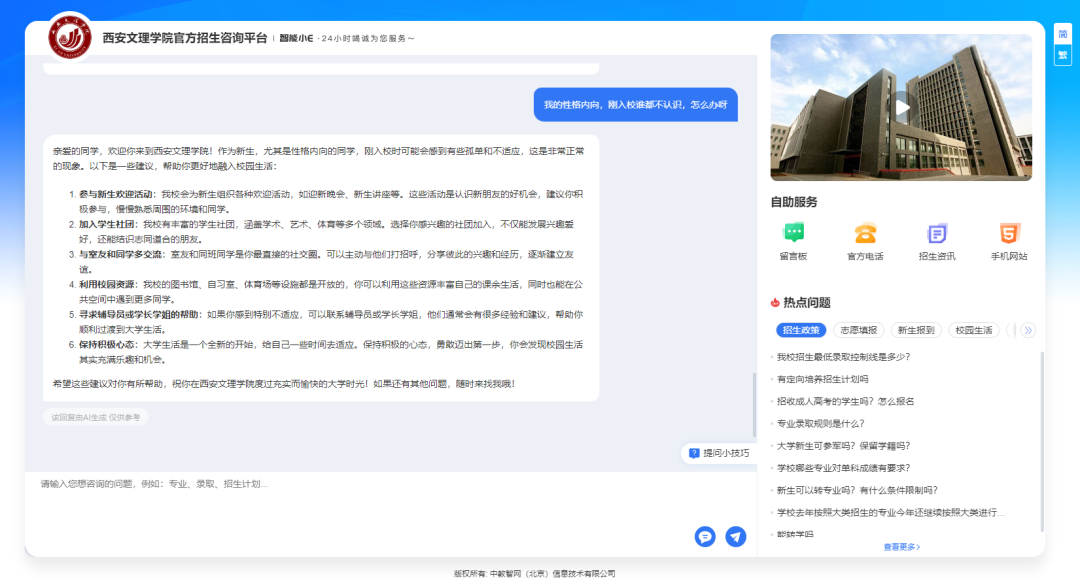Expand the list with 查看更多

point(901,547)
